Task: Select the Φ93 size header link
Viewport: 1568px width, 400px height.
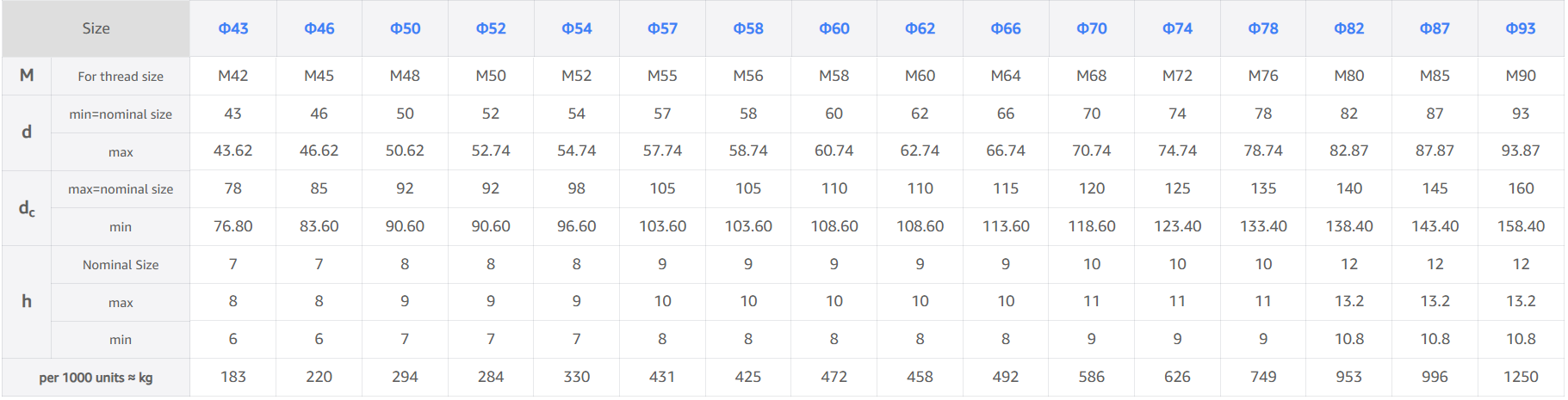Action: [1520, 28]
